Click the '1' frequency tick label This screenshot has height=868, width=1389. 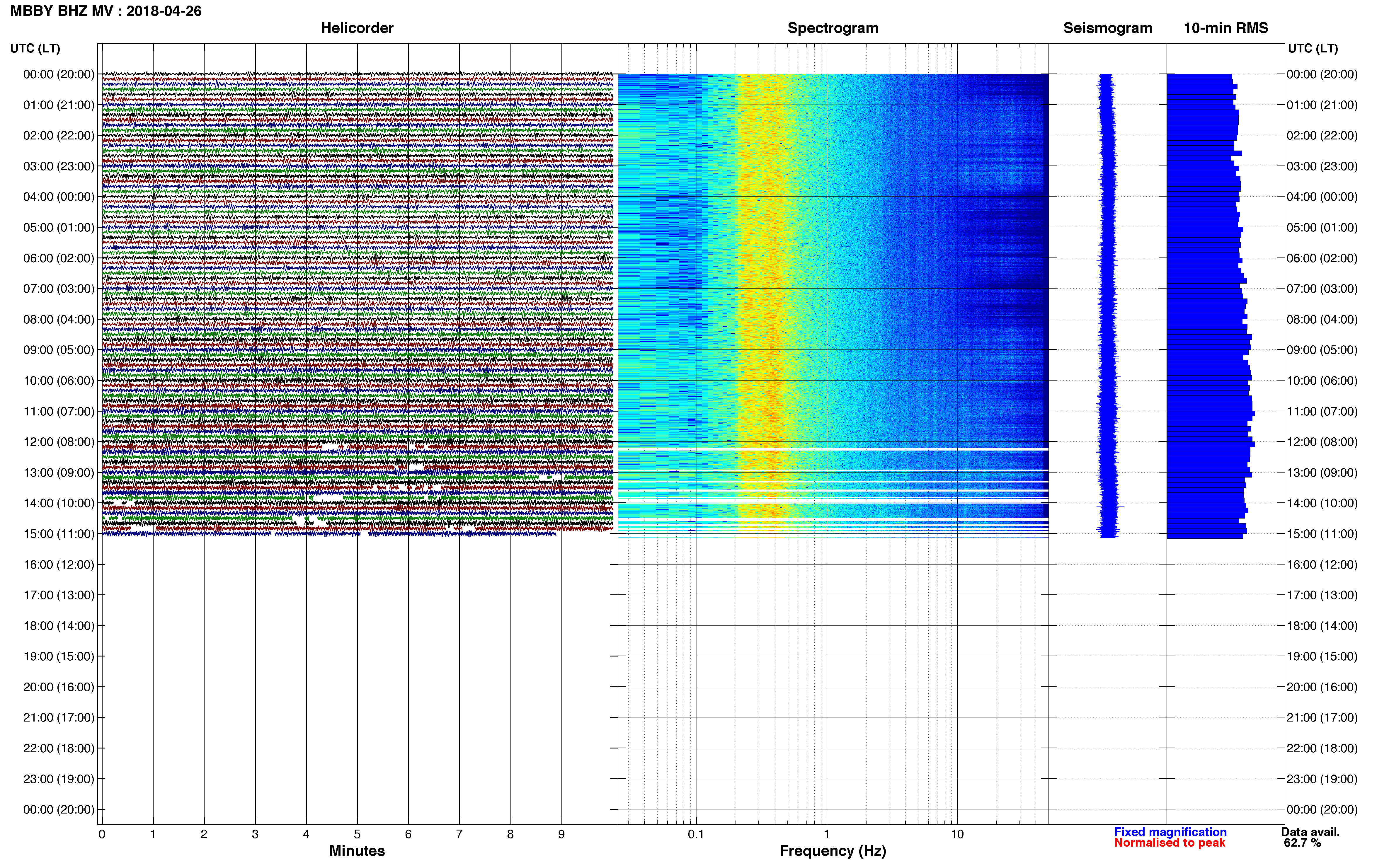click(826, 834)
